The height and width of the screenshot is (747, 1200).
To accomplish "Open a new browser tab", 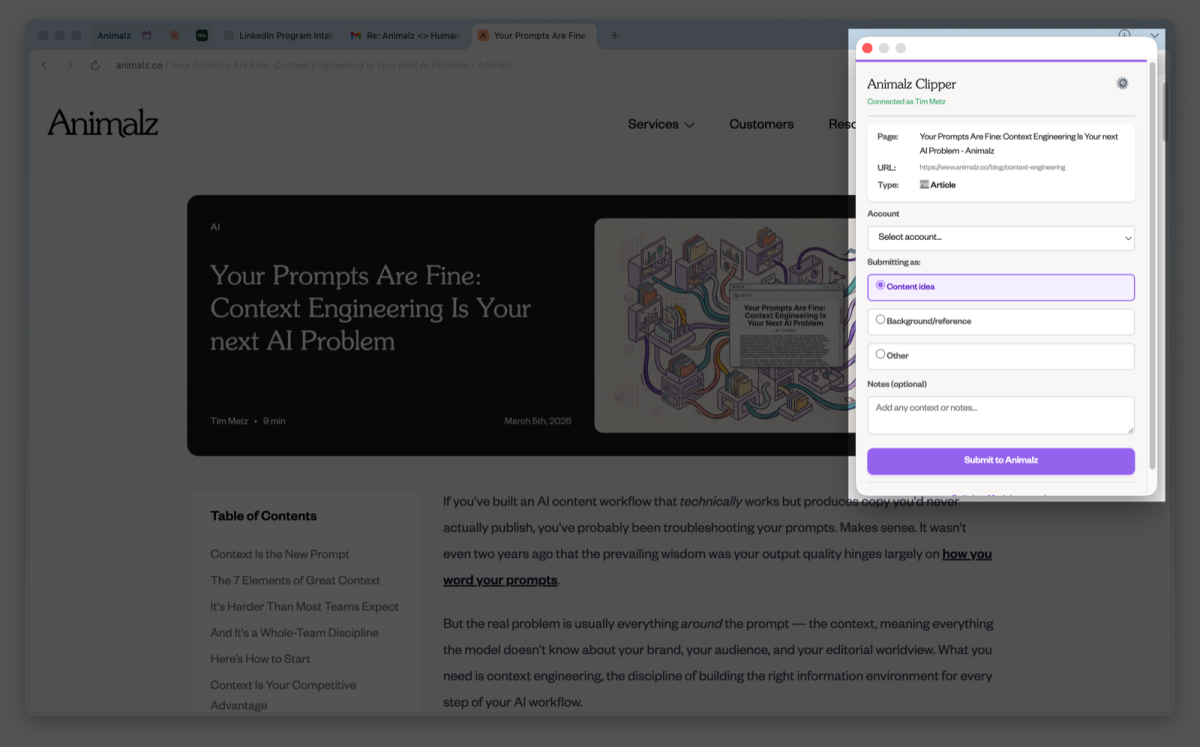I will (x=614, y=35).
